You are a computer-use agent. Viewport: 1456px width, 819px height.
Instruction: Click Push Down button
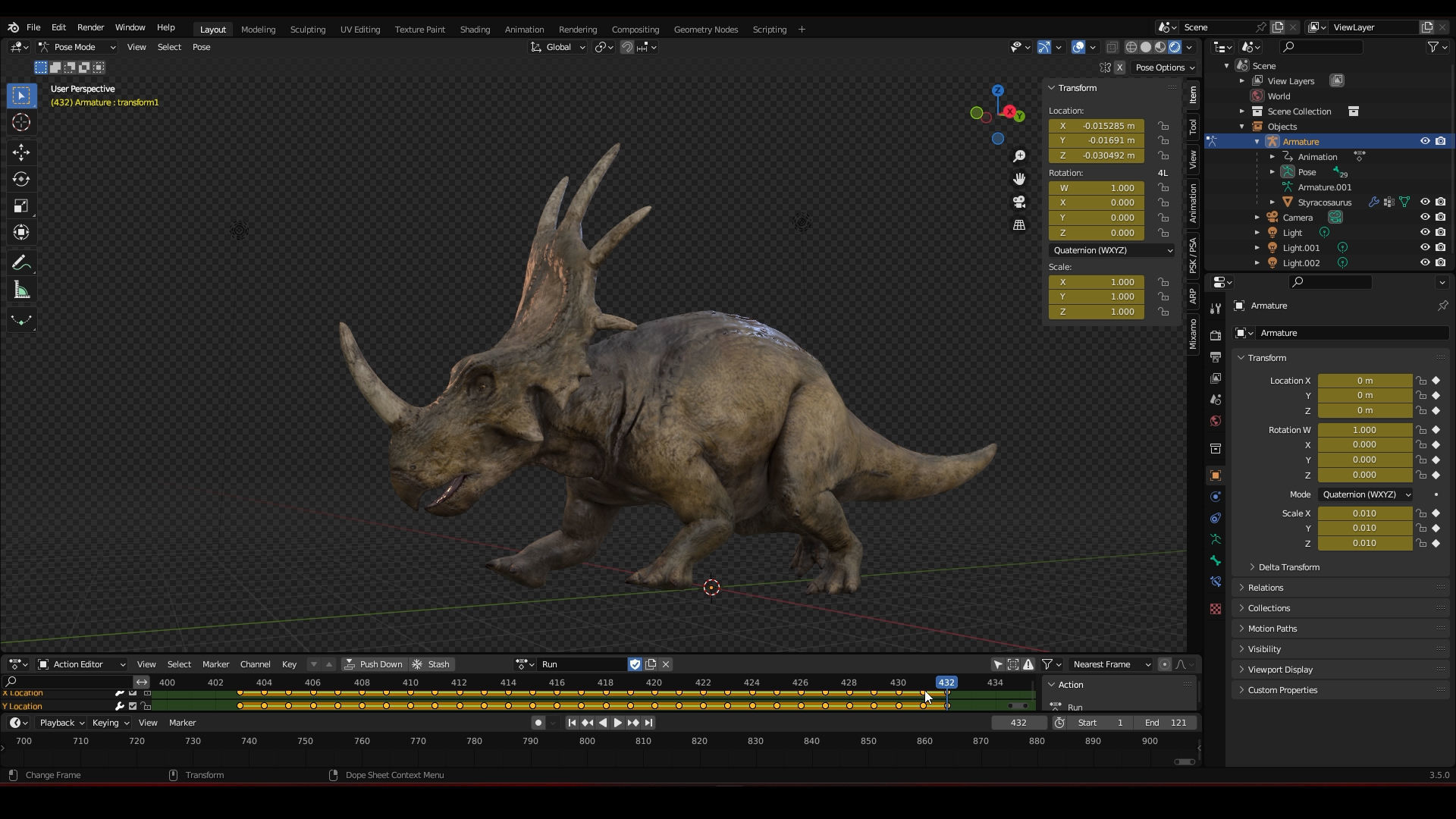point(373,665)
